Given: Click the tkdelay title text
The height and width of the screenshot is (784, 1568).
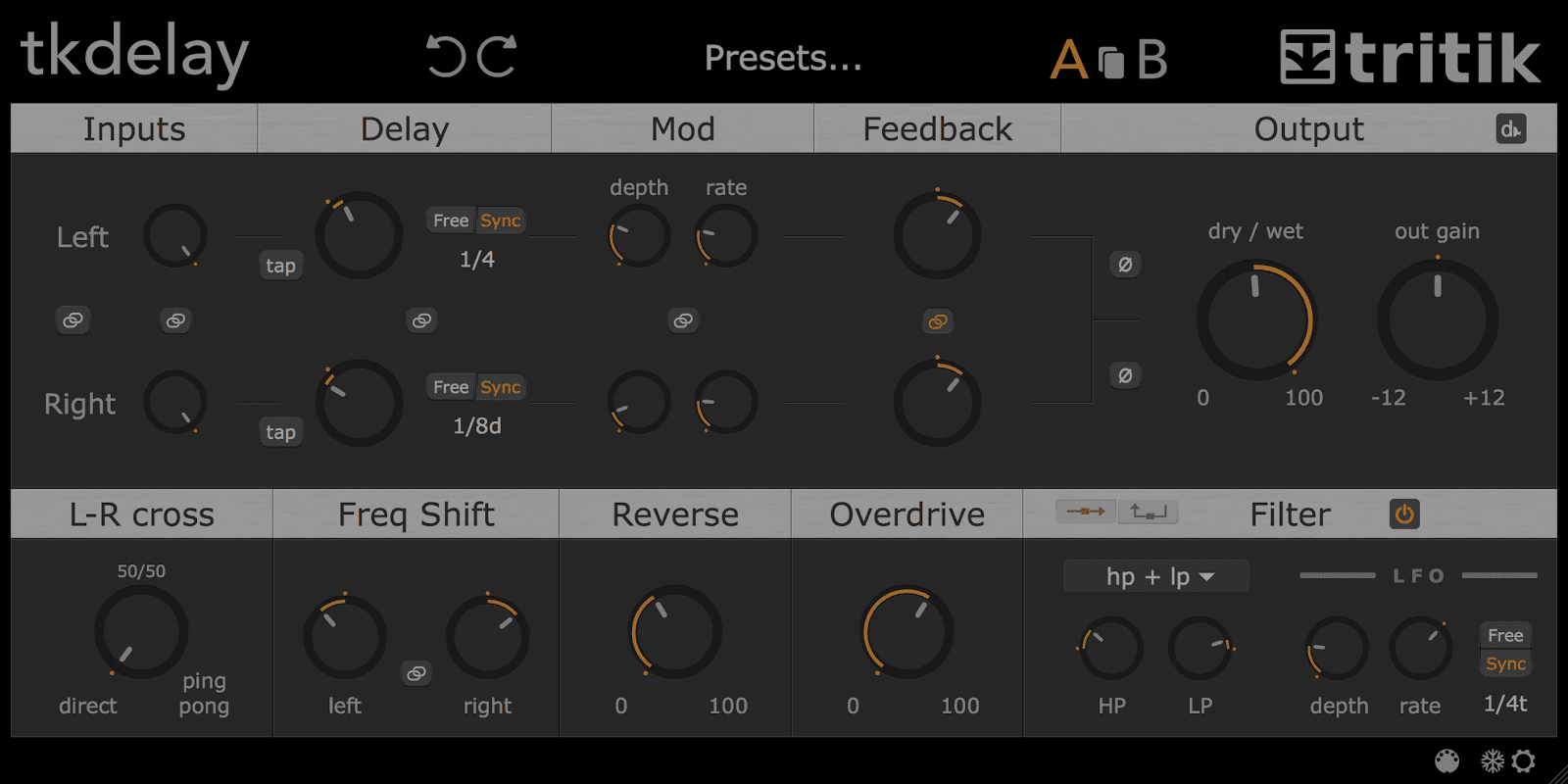Looking at the screenshot, I should coord(134,55).
